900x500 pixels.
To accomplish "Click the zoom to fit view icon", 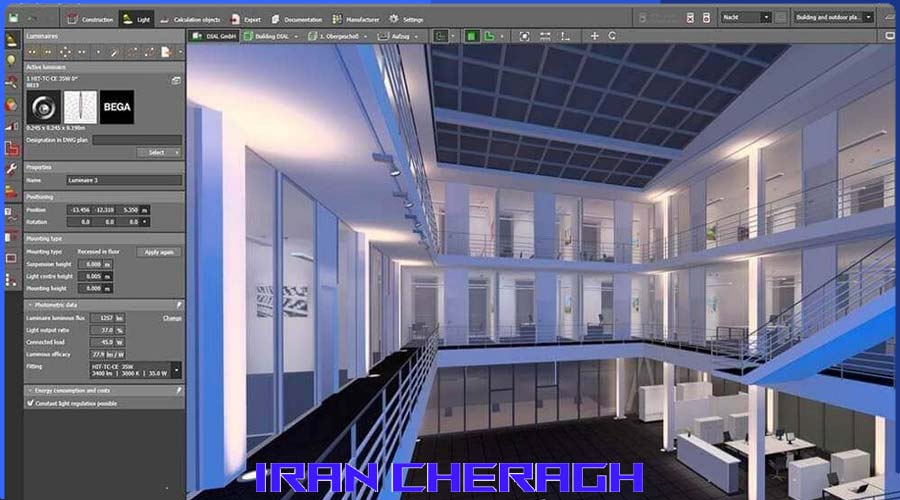I will [x=525, y=36].
